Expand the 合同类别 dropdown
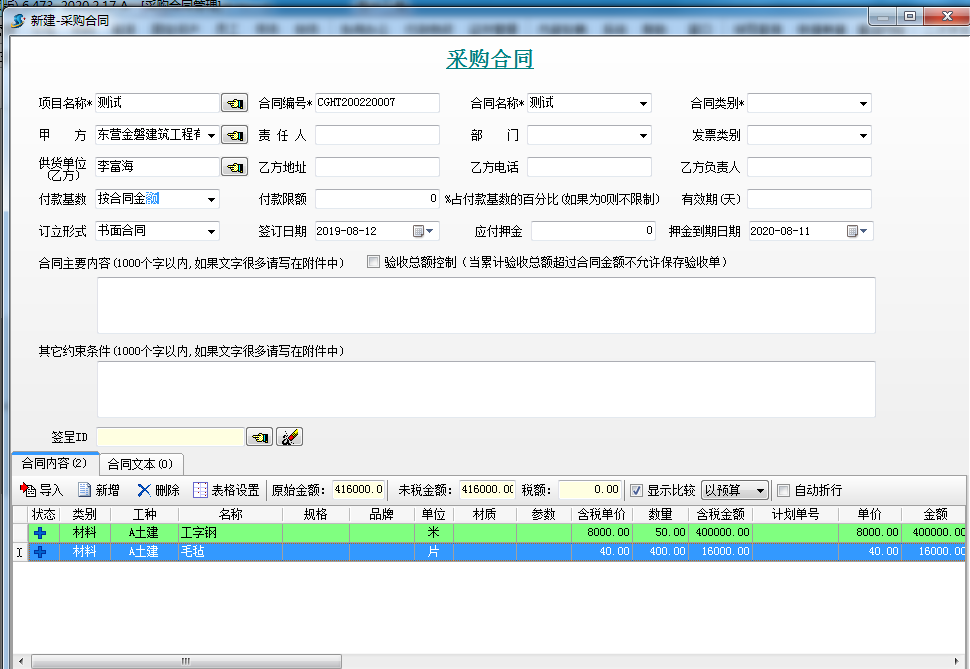The width and height of the screenshot is (970, 669). [863, 103]
